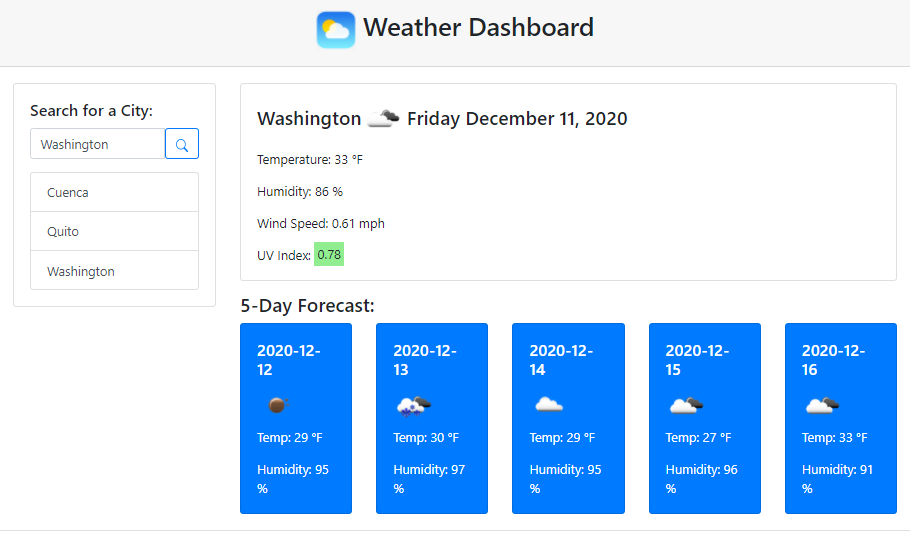The image size is (910, 534).
Task: Click the cloud icon beside Washington heading
Action: coord(383,118)
